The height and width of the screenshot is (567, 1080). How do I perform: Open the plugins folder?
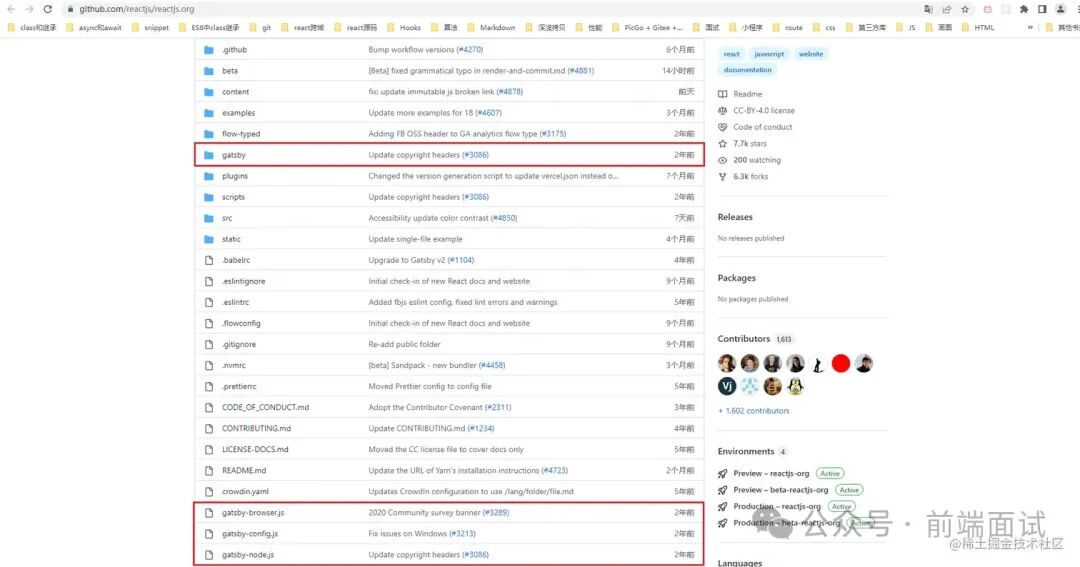click(x=235, y=176)
